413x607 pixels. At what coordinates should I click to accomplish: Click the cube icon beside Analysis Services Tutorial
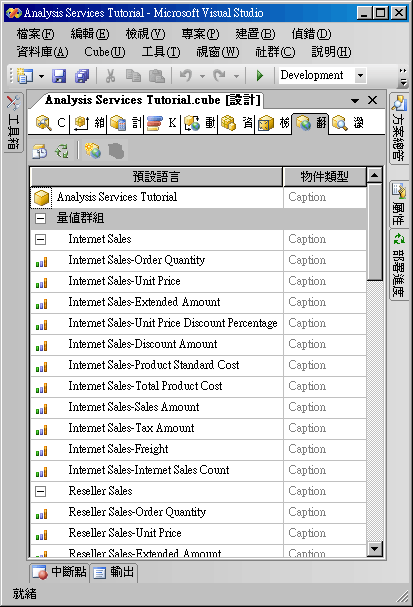click(x=41, y=198)
